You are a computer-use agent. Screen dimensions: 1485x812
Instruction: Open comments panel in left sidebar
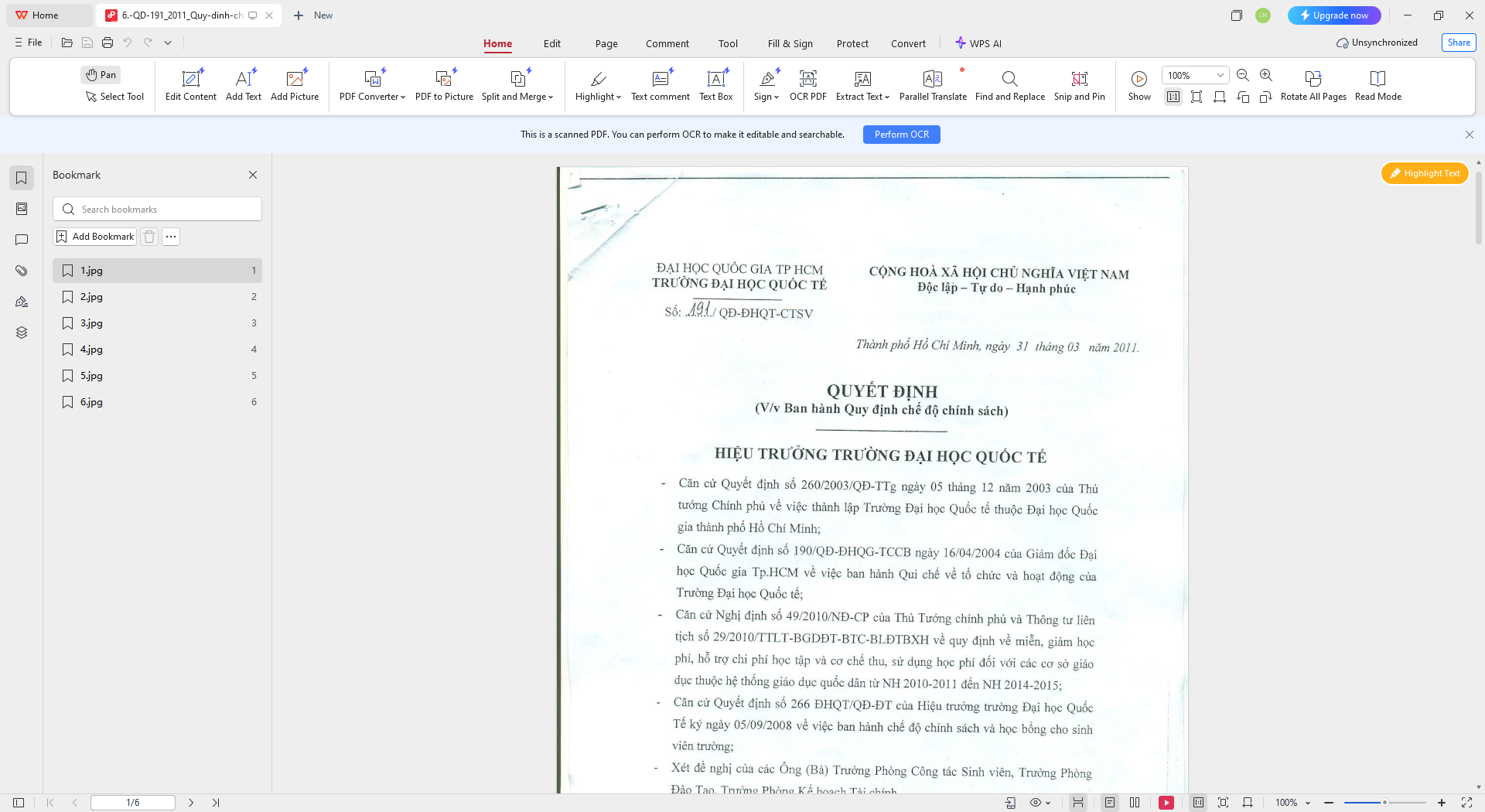tap(22, 240)
